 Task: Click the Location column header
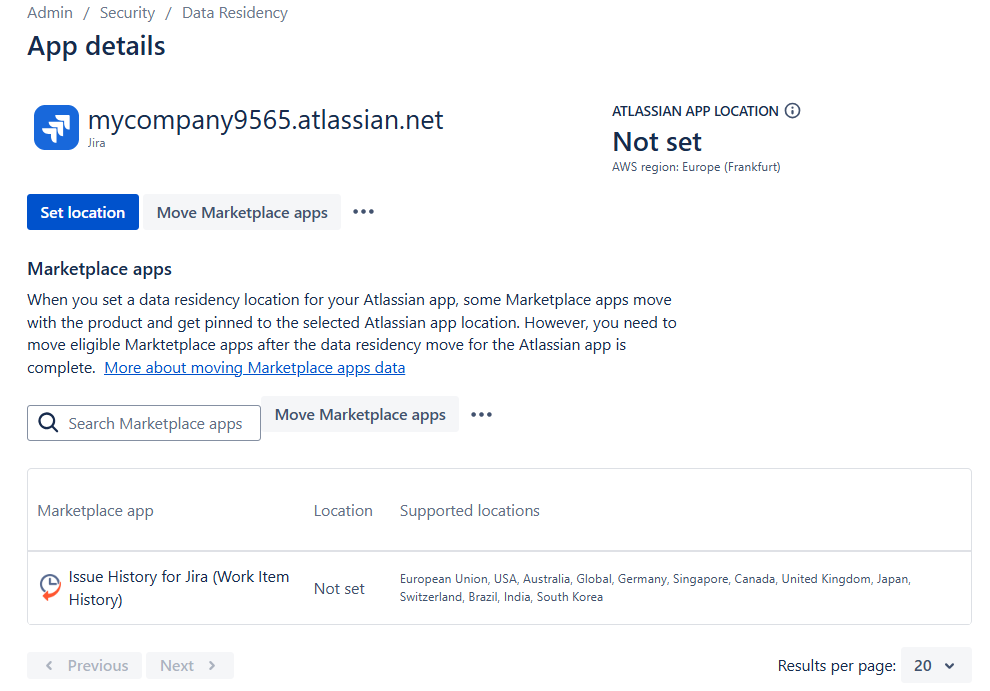(x=343, y=510)
